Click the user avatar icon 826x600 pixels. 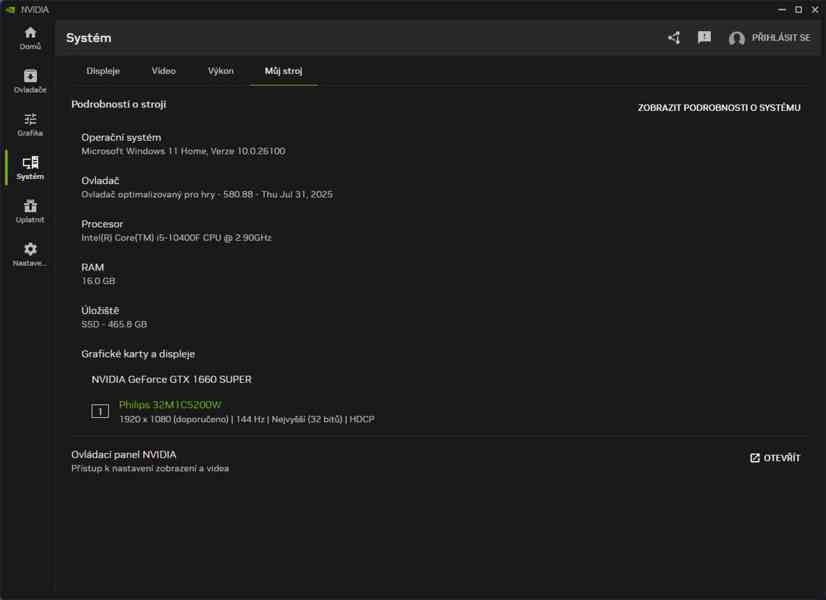click(736, 38)
